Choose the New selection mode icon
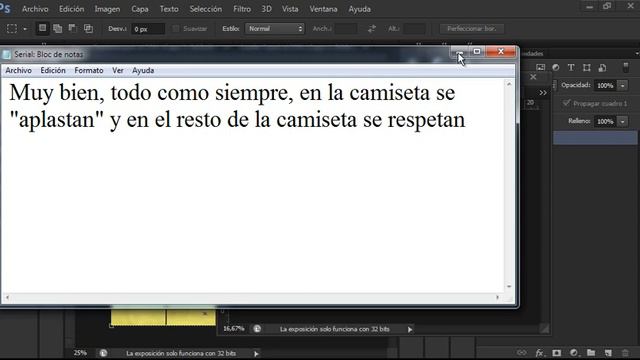Screen dimensions: 640x360 (42, 28)
